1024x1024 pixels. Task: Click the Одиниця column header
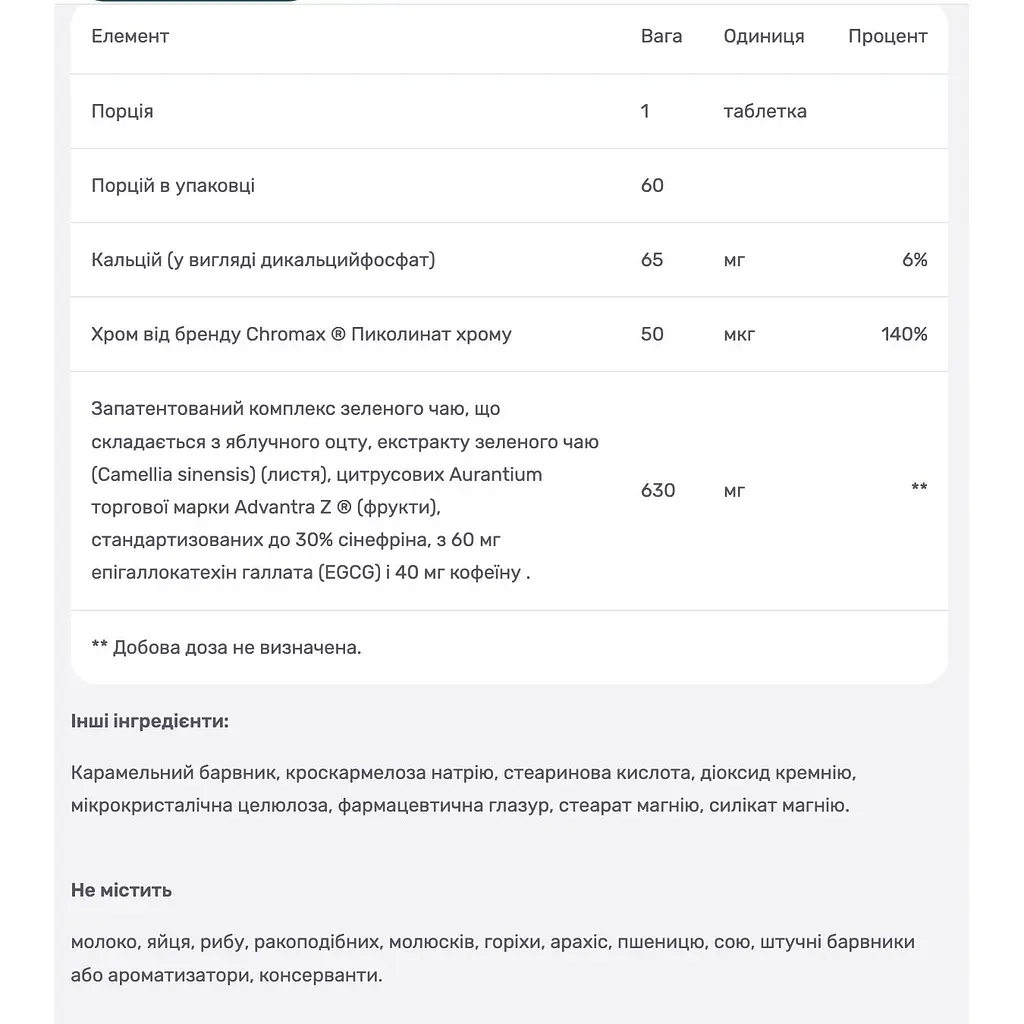pyautogui.click(x=763, y=37)
